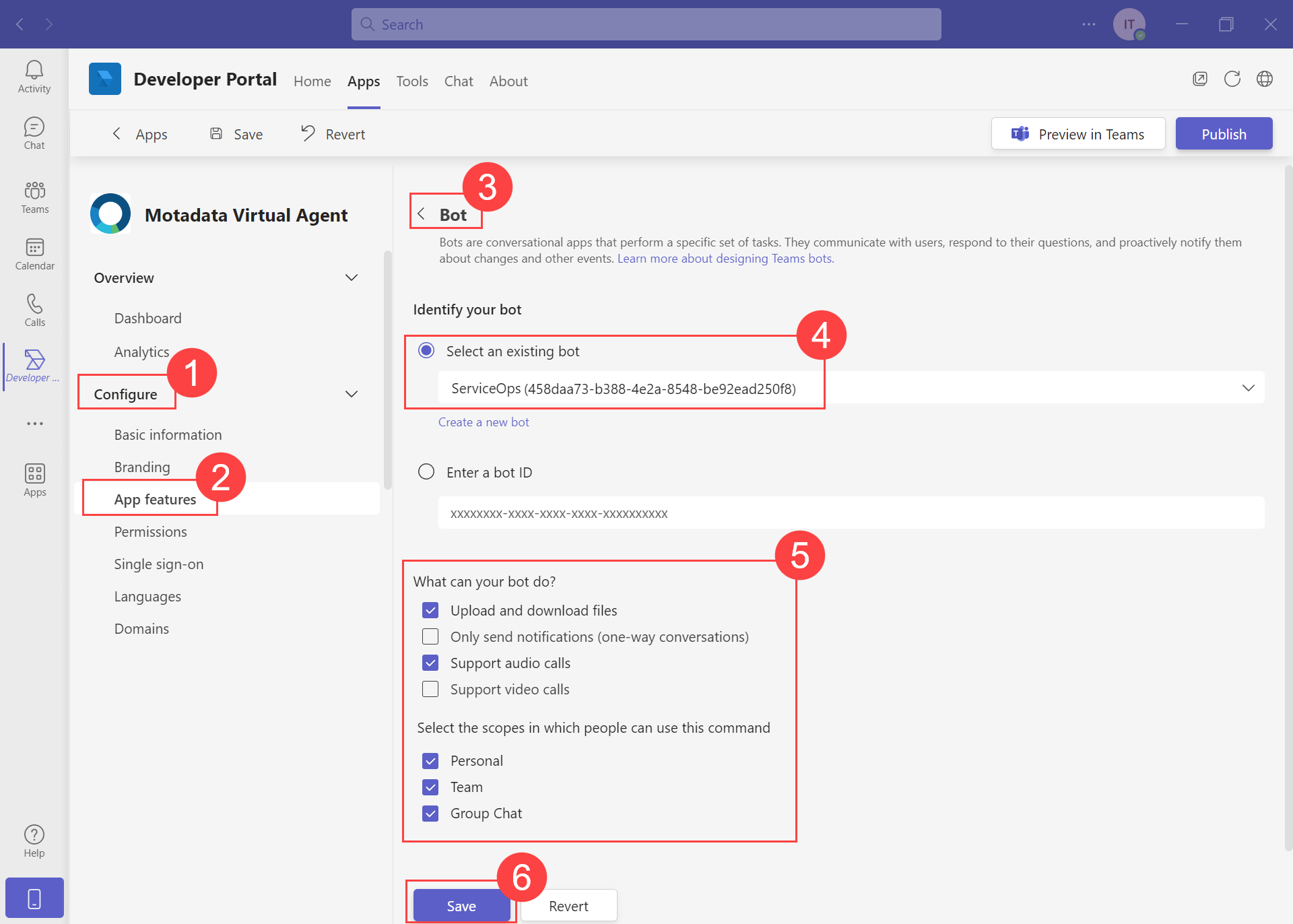Collapse the Configure section chevron
This screenshot has height=924, width=1293.
pyautogui.click(x=352, y=395)
